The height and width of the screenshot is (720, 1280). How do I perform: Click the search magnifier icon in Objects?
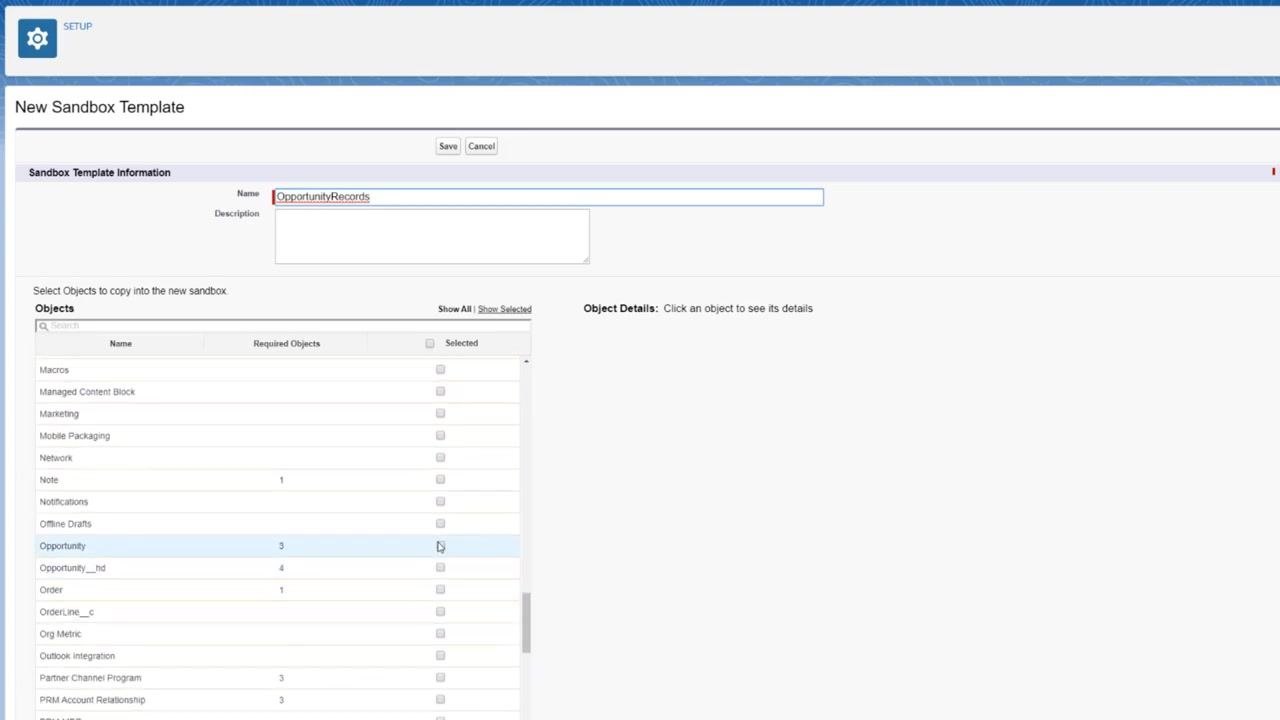(x=43, y=326)
